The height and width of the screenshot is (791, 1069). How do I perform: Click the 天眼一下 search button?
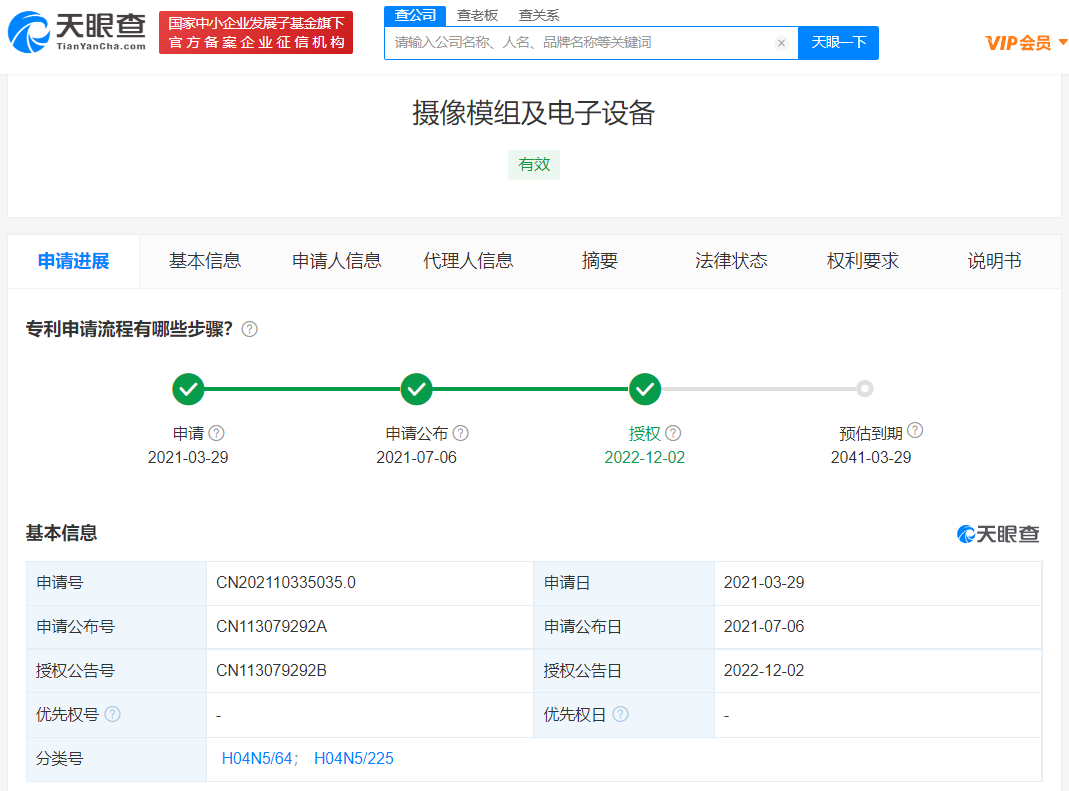(839, 43)
